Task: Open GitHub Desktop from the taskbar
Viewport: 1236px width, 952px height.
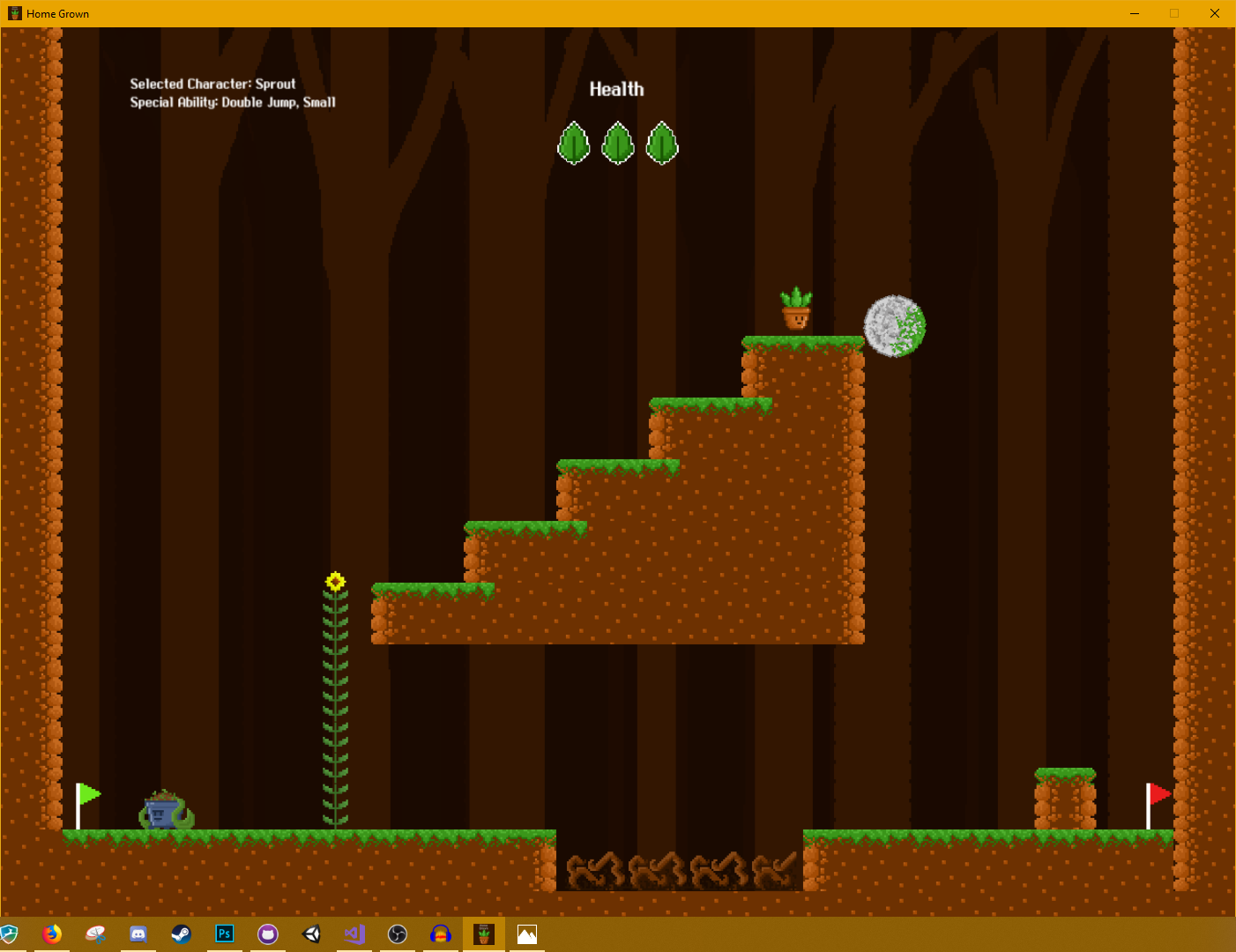Action: pos(268,934)
